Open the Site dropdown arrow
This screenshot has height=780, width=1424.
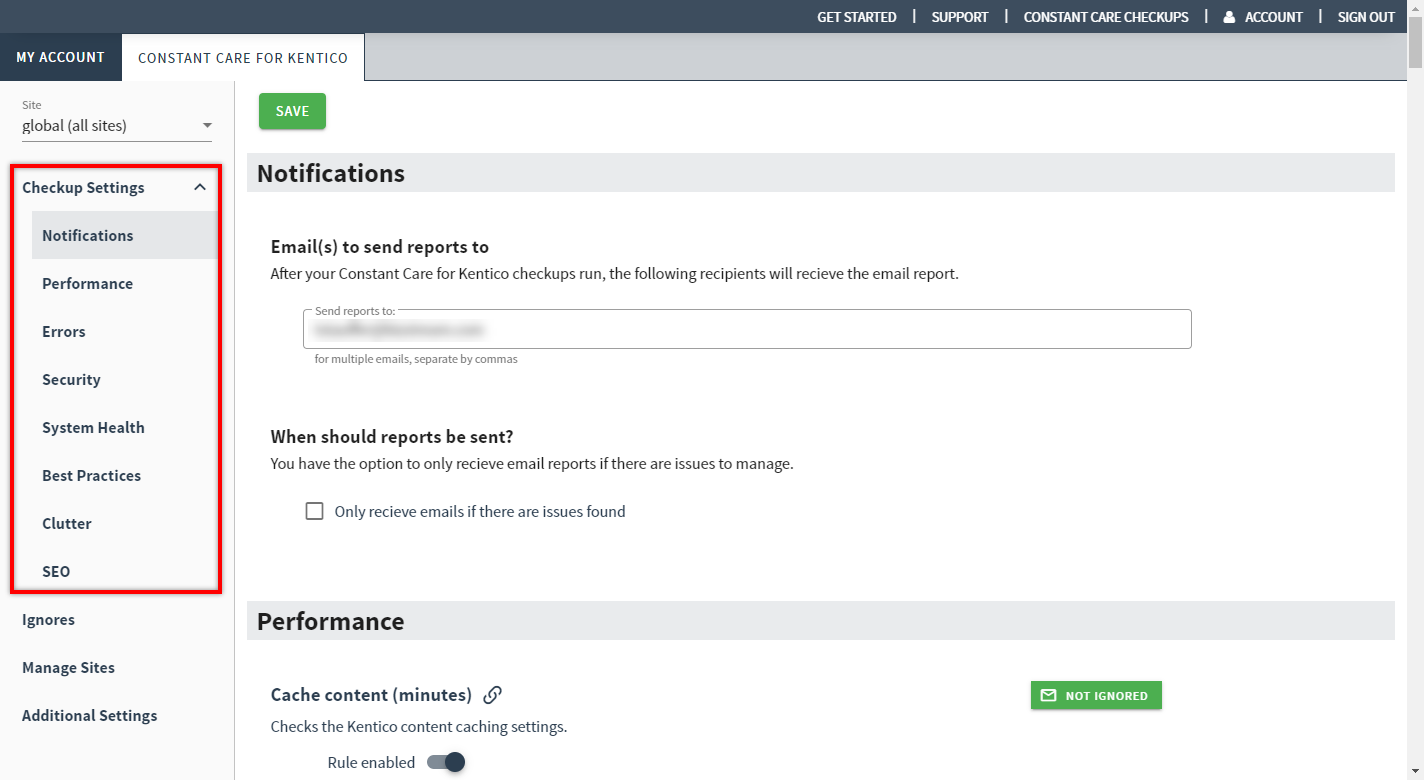tap(207, 126)
